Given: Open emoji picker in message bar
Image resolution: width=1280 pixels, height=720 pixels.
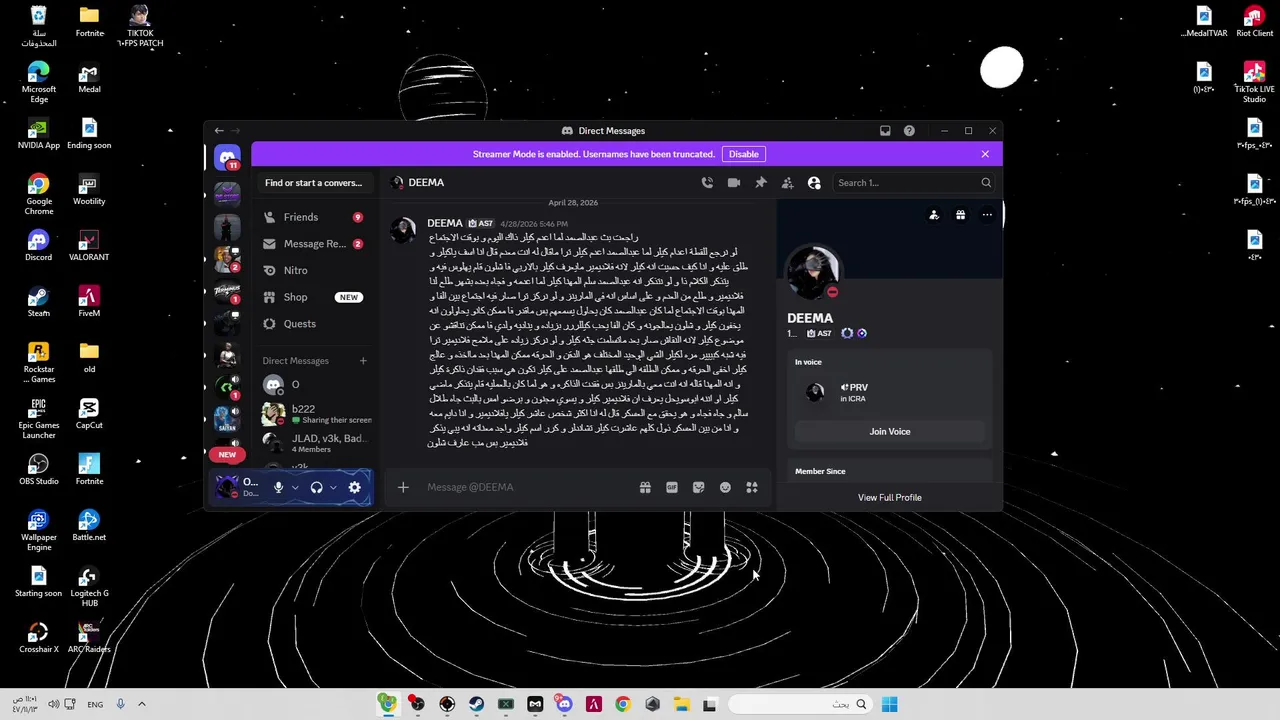Looking at the screenshot, I should pyautogui.click(x=725, y=487).
